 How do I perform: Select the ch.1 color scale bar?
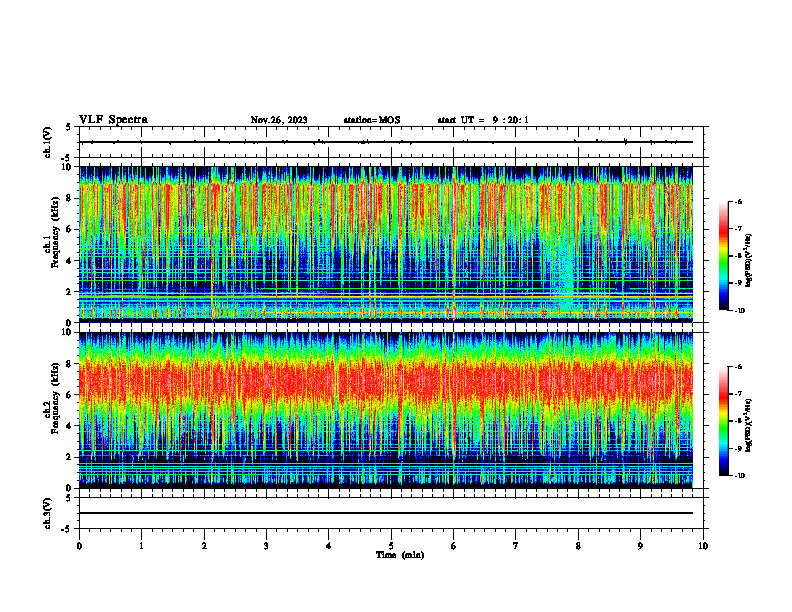[723, 256]
